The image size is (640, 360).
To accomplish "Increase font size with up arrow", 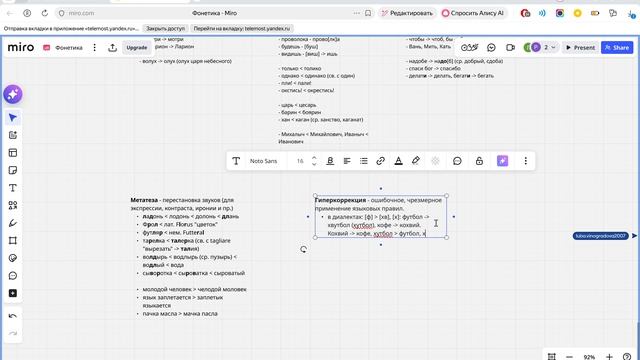I will [x=314, y=158].
